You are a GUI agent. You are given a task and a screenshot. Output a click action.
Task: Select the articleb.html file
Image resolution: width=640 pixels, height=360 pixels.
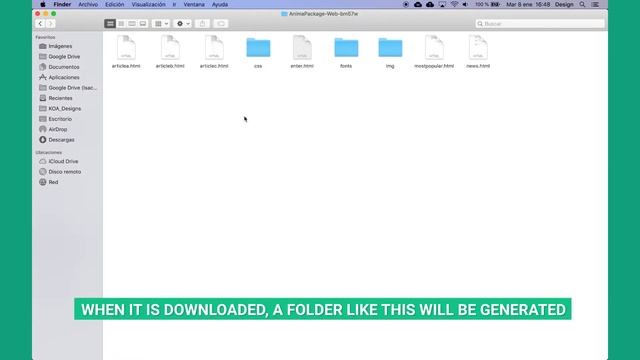(170, 52)
